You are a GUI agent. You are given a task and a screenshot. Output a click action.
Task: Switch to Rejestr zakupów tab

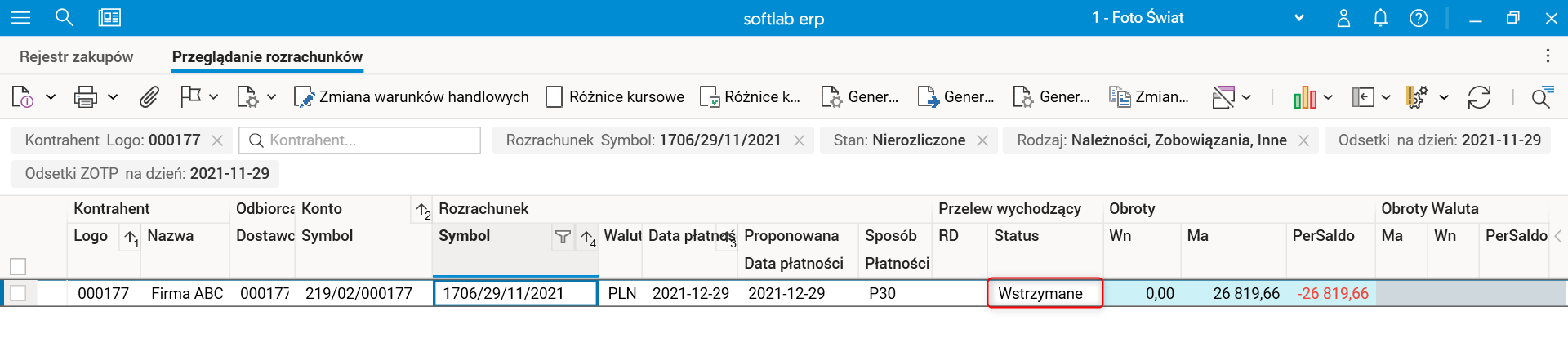[x=76, y=56]
